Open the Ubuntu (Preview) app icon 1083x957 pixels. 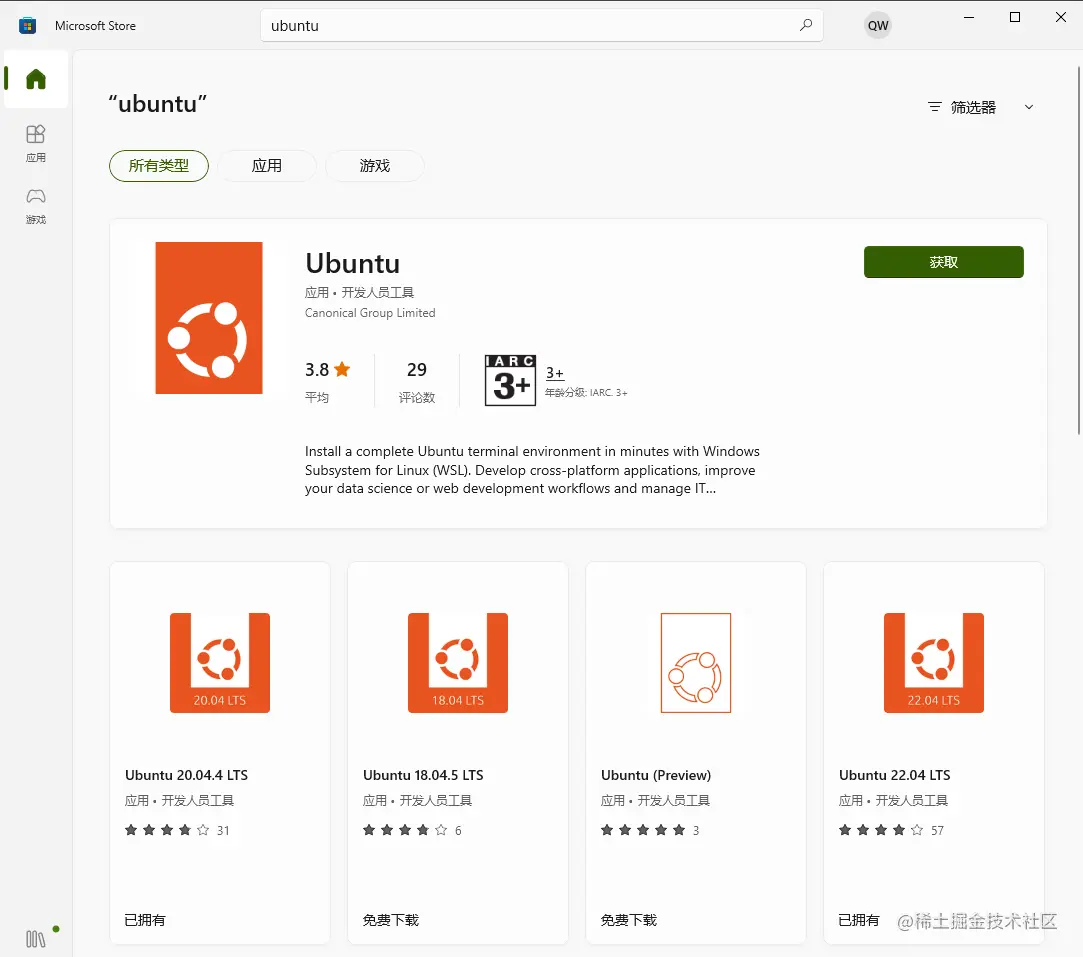coord(696,663)
